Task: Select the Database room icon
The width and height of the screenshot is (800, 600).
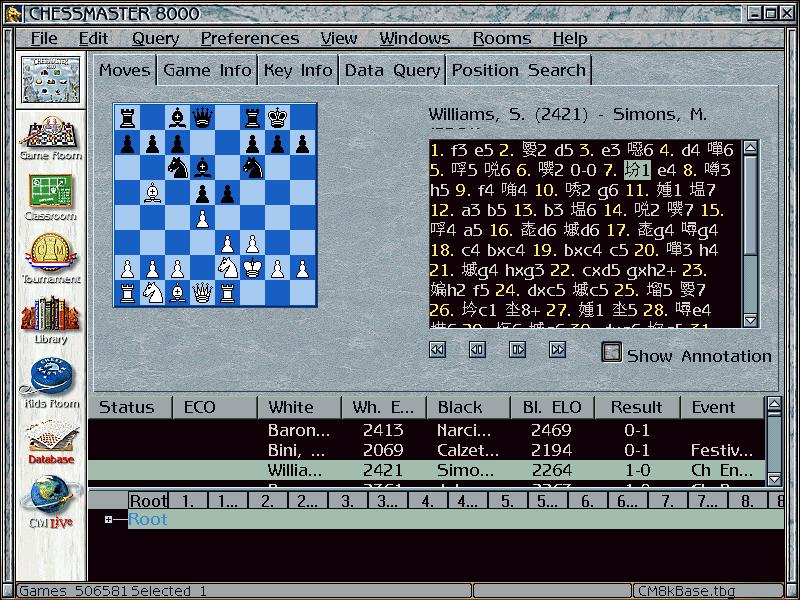Action: point(51,442)
